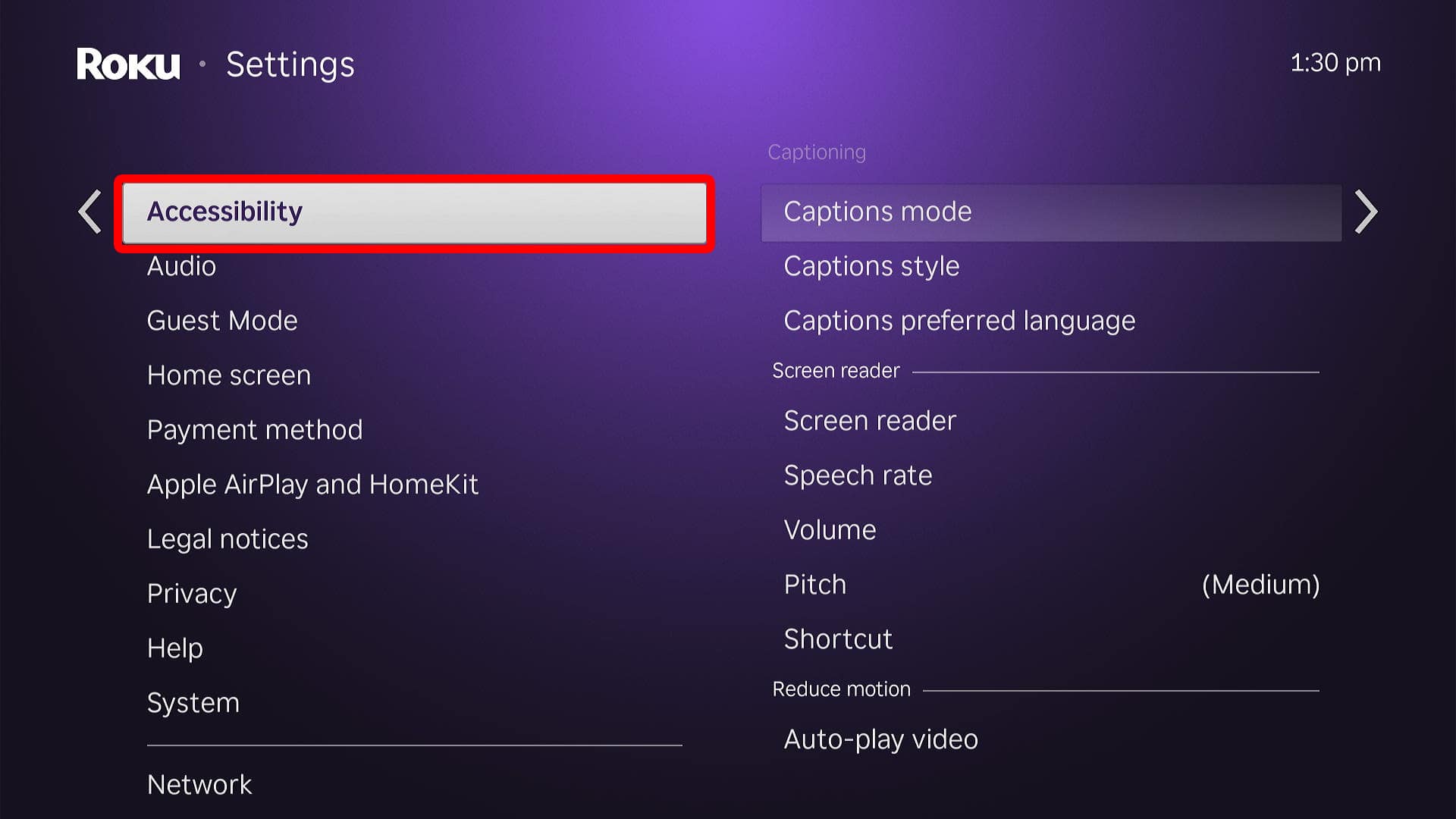Select Captions style option
Screen dimensions: 1456x819
click(x=871, y=265)
